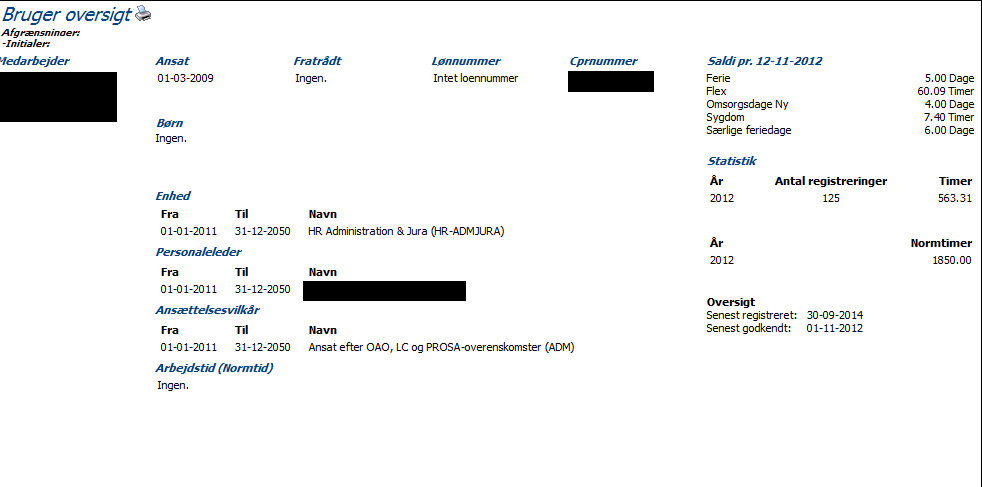Select the Ansættelsesvilkår agreement name text
982x487 pixels.
pyautogui.click(x=441, y=347)
